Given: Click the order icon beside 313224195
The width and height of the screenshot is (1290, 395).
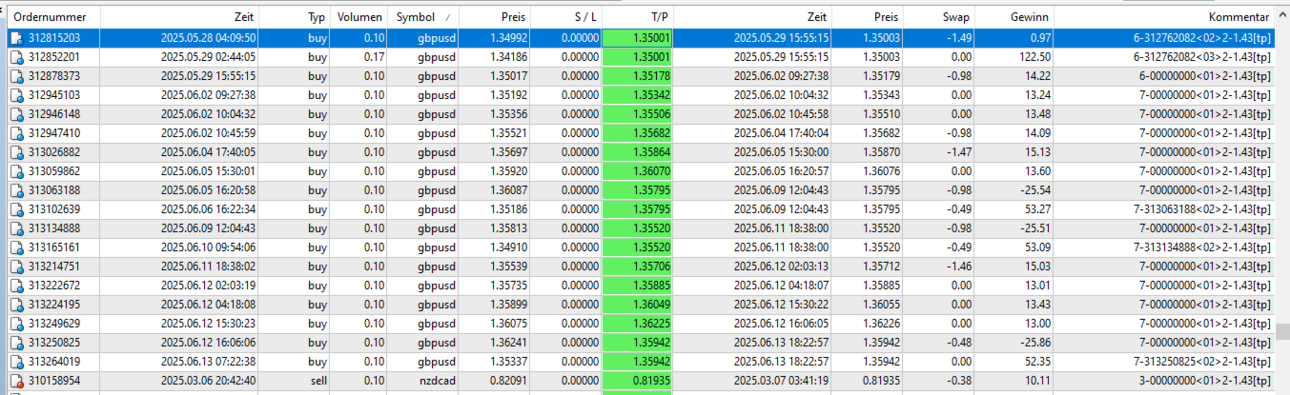Looking at the screenshot, I should click(x=16, y=304).
